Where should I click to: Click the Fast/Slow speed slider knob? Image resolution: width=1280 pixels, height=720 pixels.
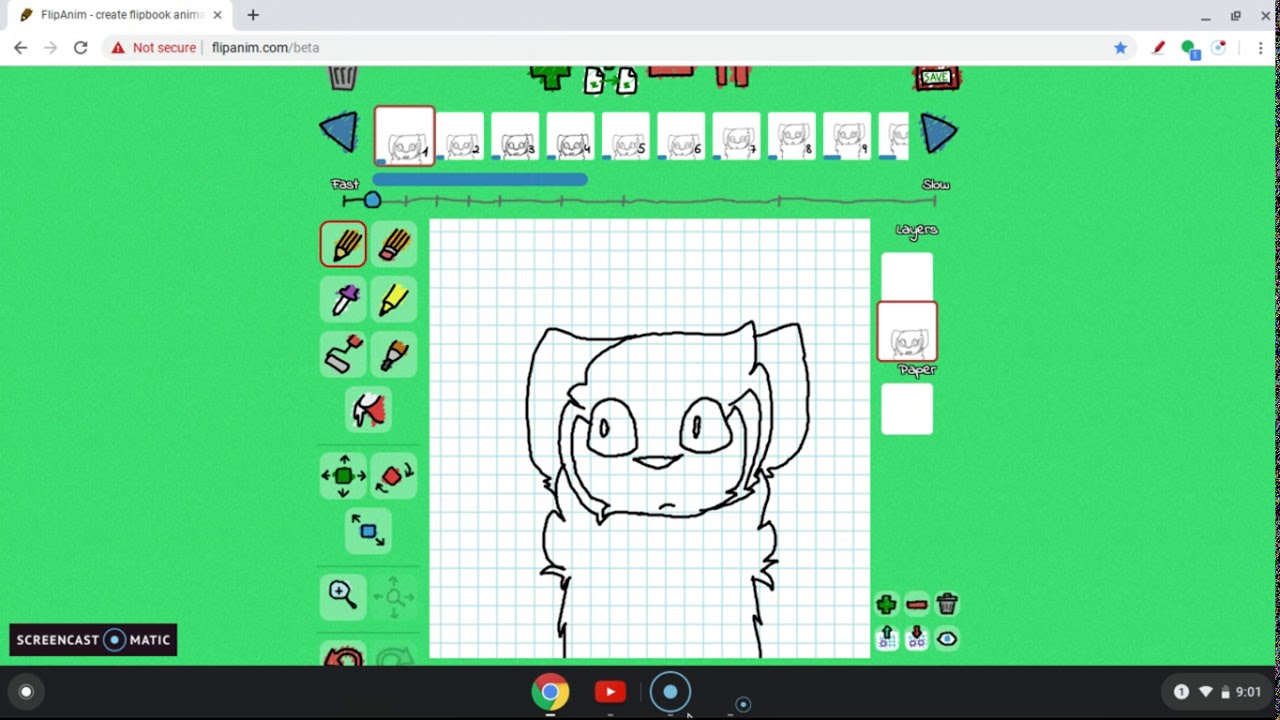pos(372,200)
